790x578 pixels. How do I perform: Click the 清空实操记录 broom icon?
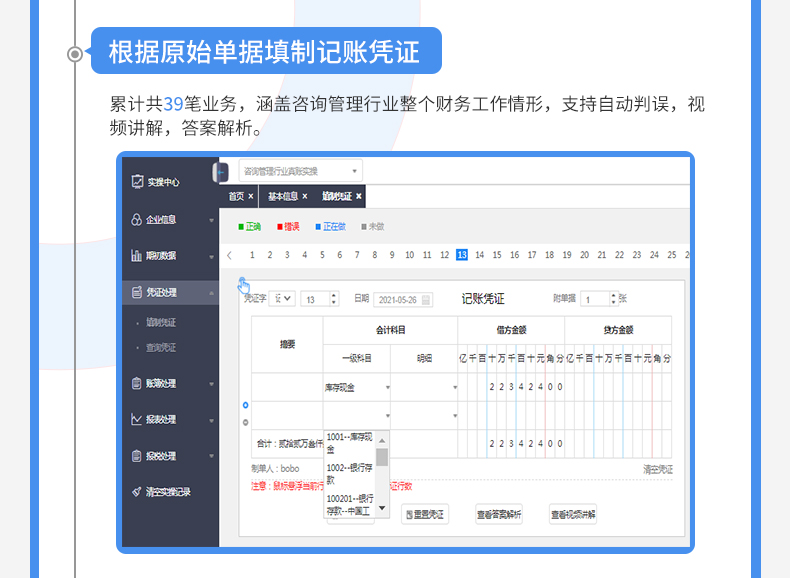(x=137, y=492)
